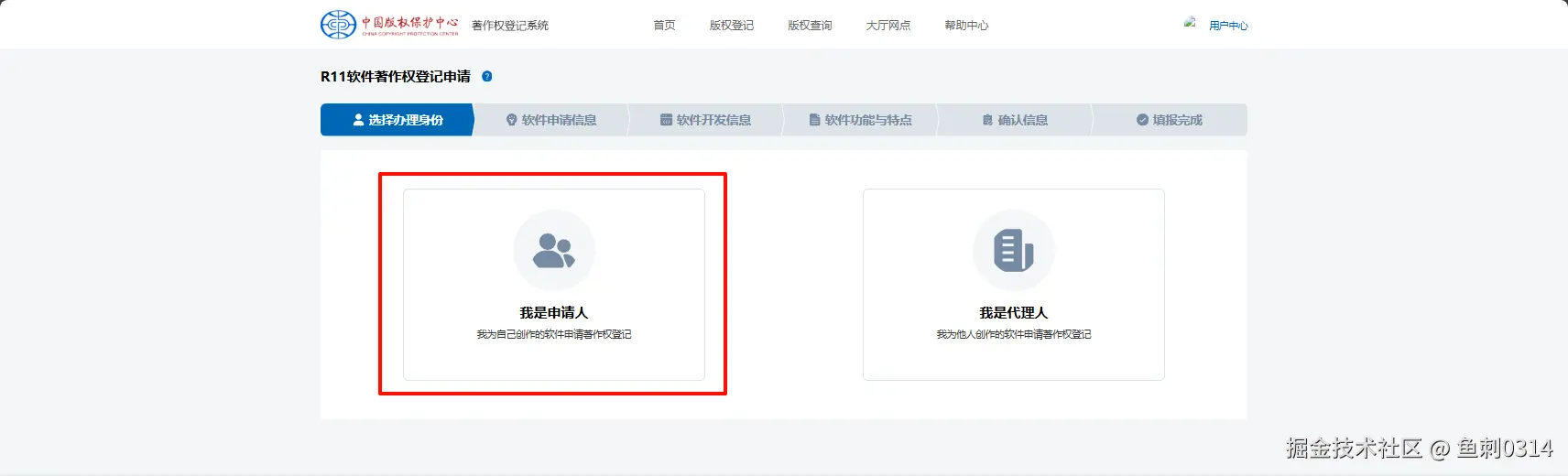Open the 帮助中心 menu item
Image resolution: width=1568 pixels, height=476 pixels.
point(966,26)
